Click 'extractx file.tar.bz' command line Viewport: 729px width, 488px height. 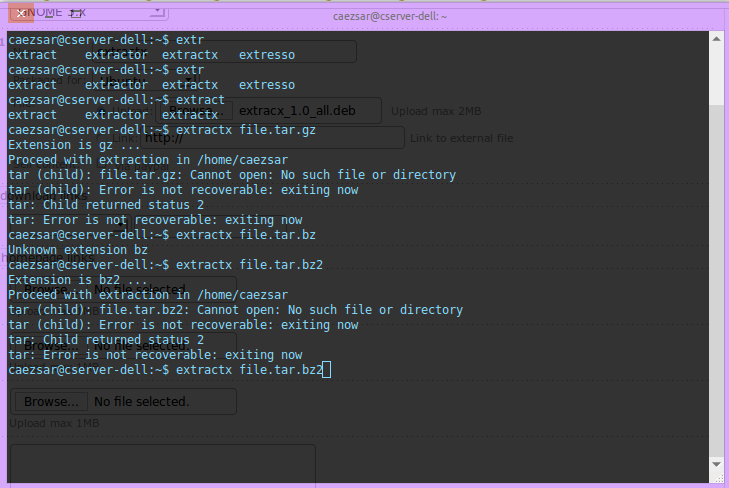coord(245,235)
